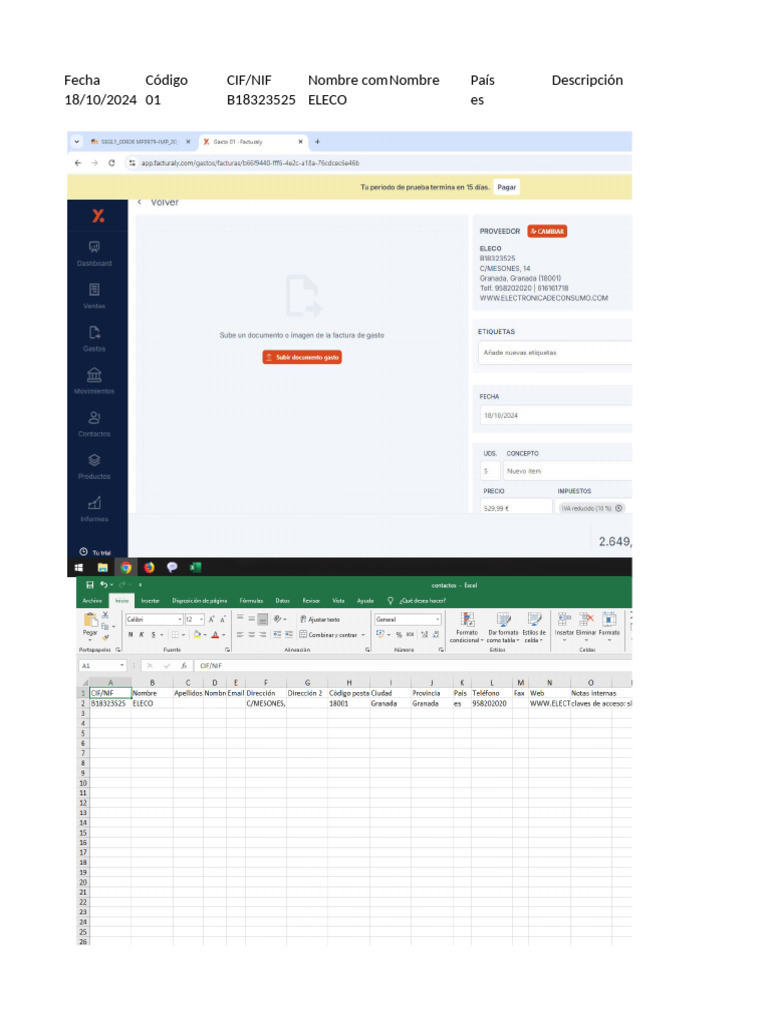Open Firefox from taskbar

coord(149,568)
